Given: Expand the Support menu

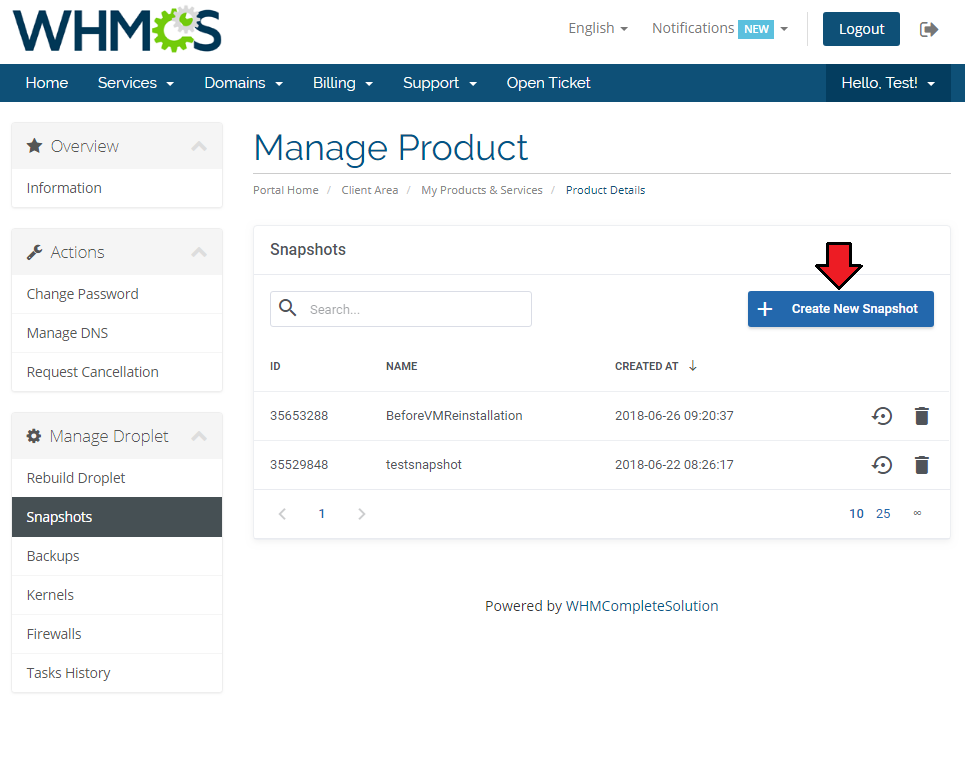Looking at the screenshot, I should coord(439,83).
